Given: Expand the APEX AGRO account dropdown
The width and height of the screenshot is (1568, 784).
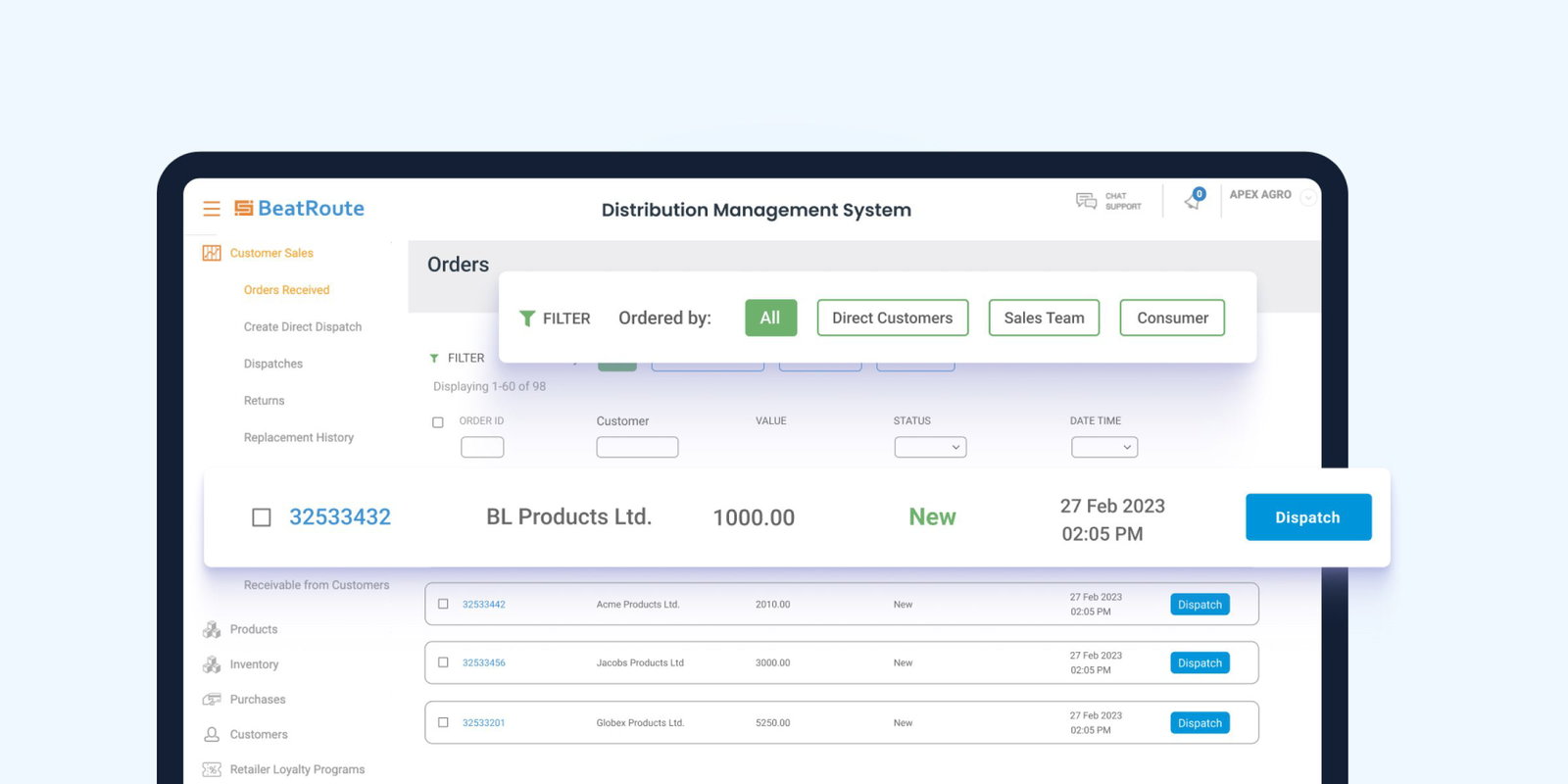Looking at the screenshot, I should [x=1307, y=197].
